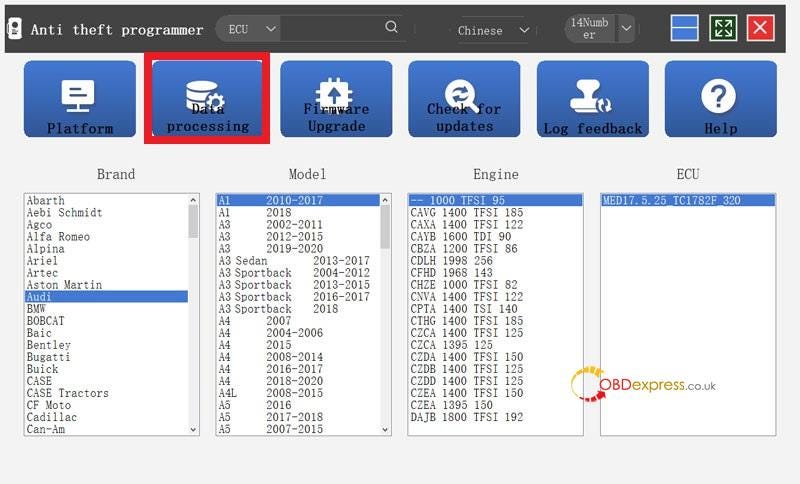Select BMW brand

point(106,309)
